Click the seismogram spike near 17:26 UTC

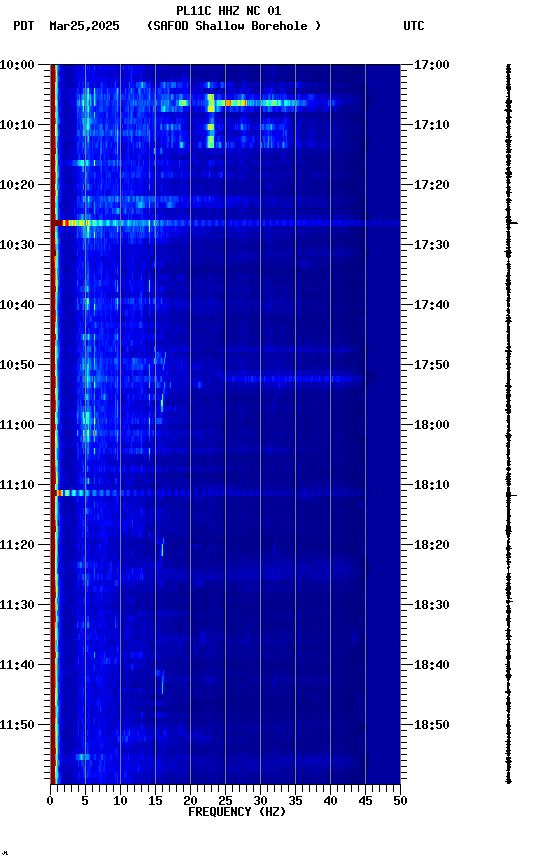(x=512, y=223)
